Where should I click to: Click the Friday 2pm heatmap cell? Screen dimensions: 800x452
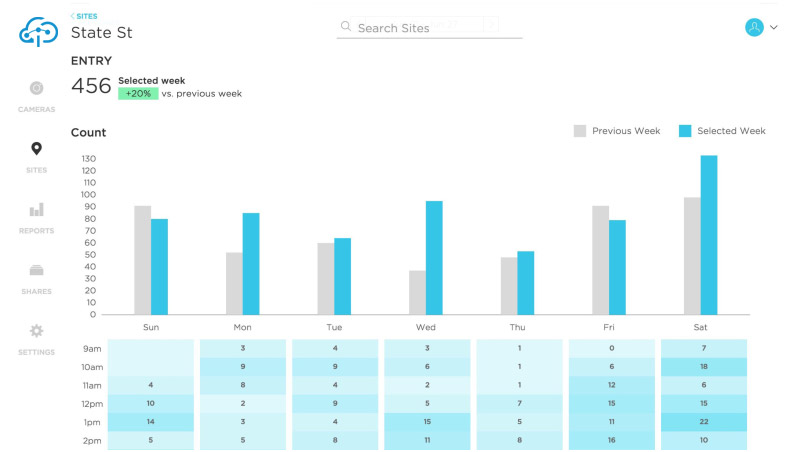(611, 440)
